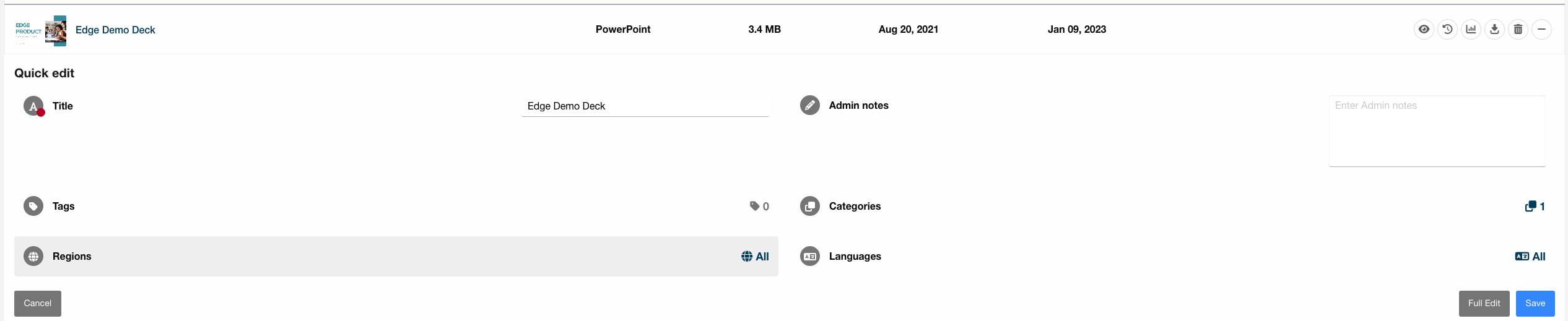Open Regions selector set to All

point(755,256)
